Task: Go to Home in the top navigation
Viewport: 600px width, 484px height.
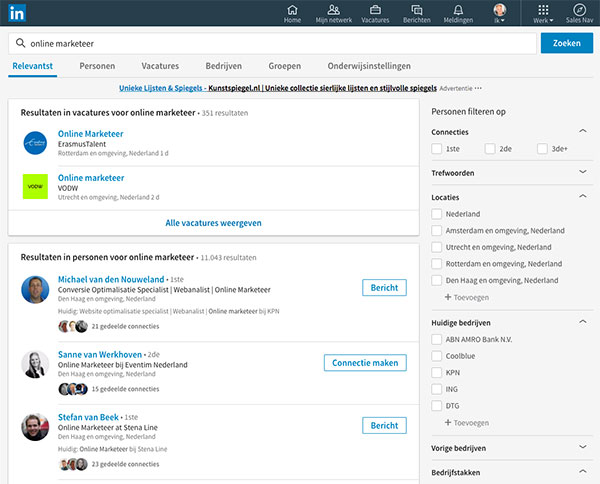Action: (x=292, y=14)
